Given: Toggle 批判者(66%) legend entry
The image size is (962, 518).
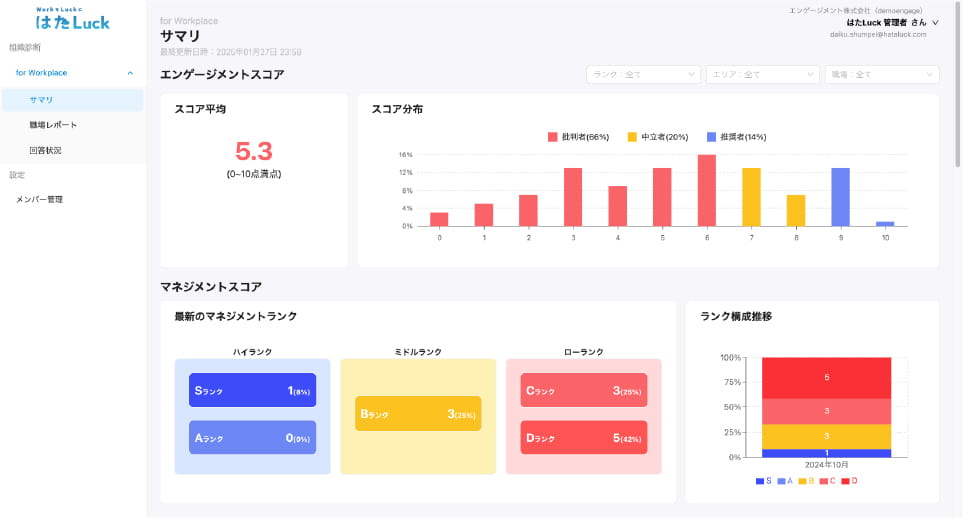Looking at the screenshot, I should click(578, 137).
